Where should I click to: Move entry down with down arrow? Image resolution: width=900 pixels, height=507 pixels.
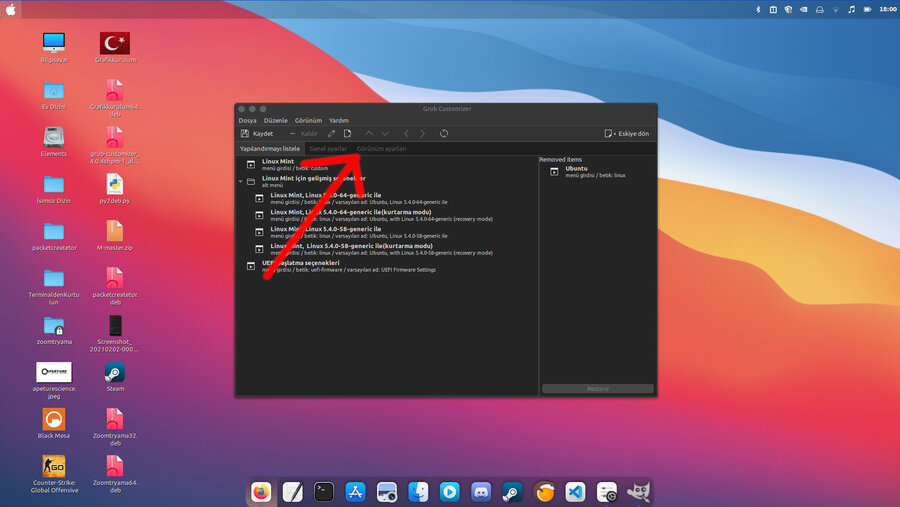point(385,133)
